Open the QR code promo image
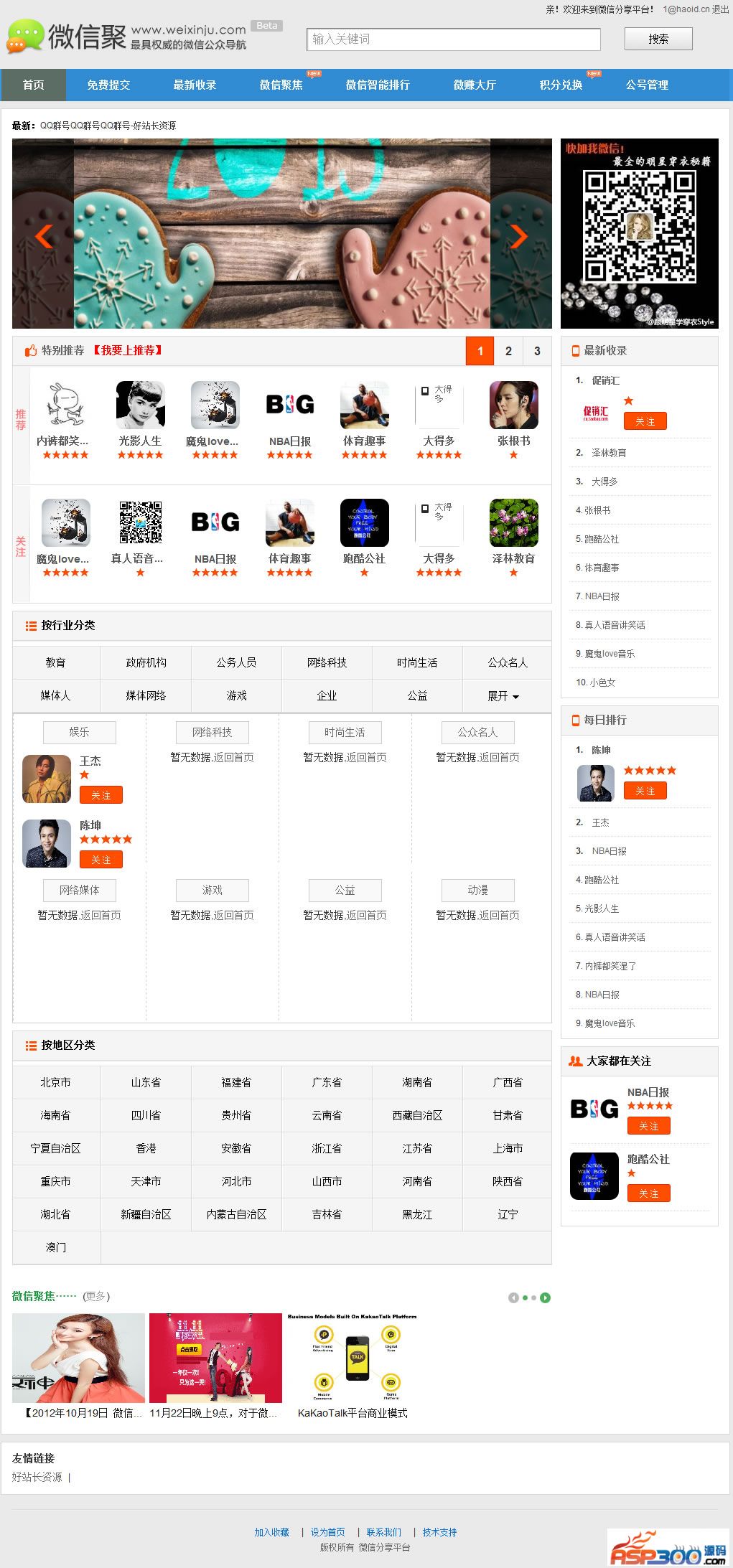The width and height of the screenshot is (733, 1568). pyautogui.click(x=639, y=233)
